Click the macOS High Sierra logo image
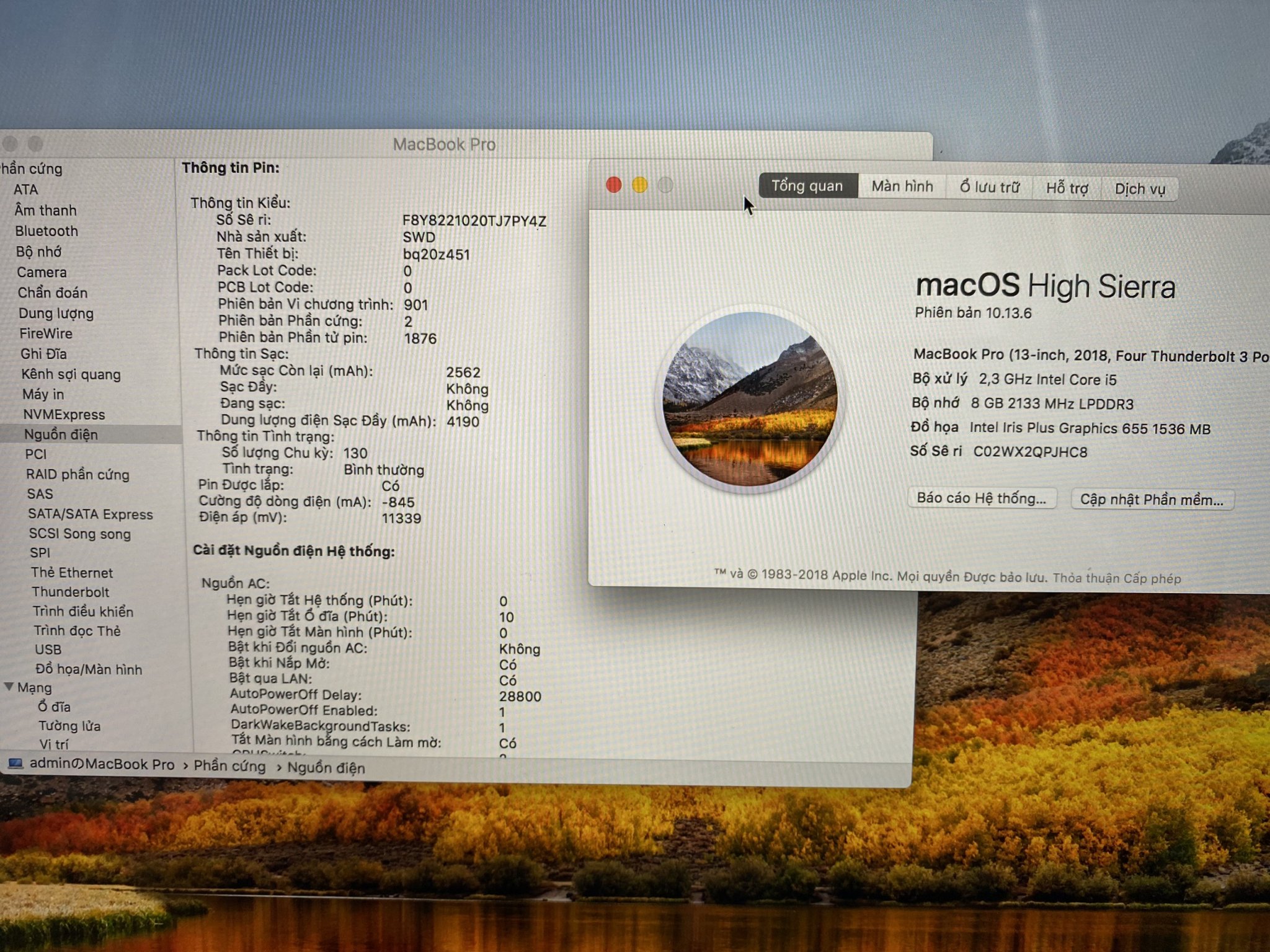 (750, 399)
